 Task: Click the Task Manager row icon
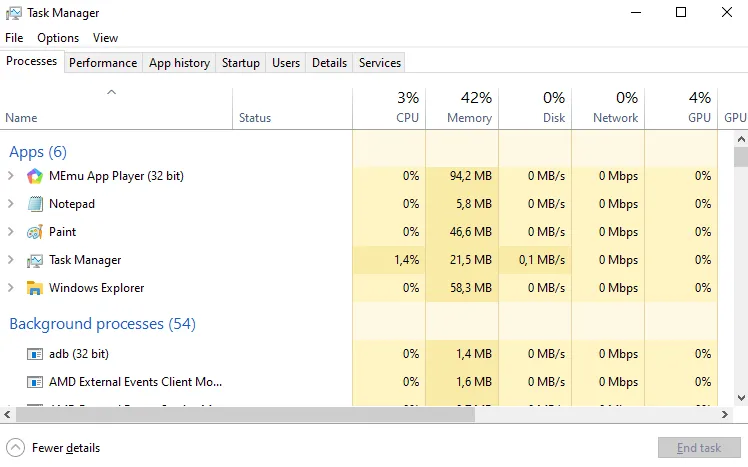[35, 260]
